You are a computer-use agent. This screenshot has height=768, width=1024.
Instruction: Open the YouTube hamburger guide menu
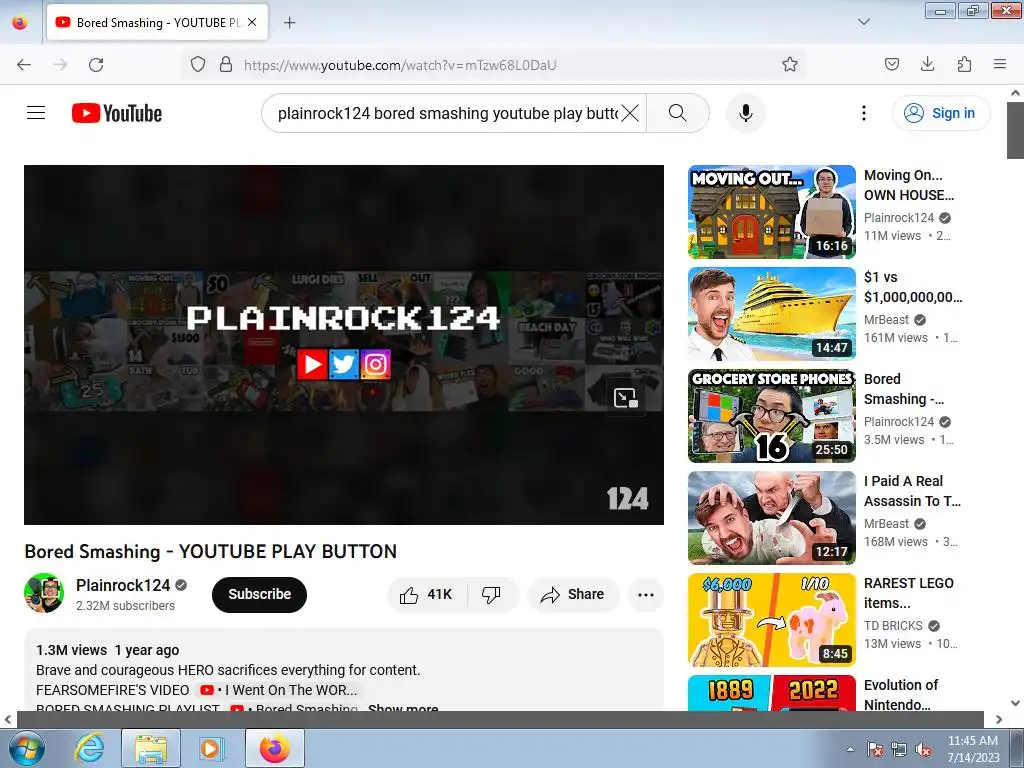[36, 113]
